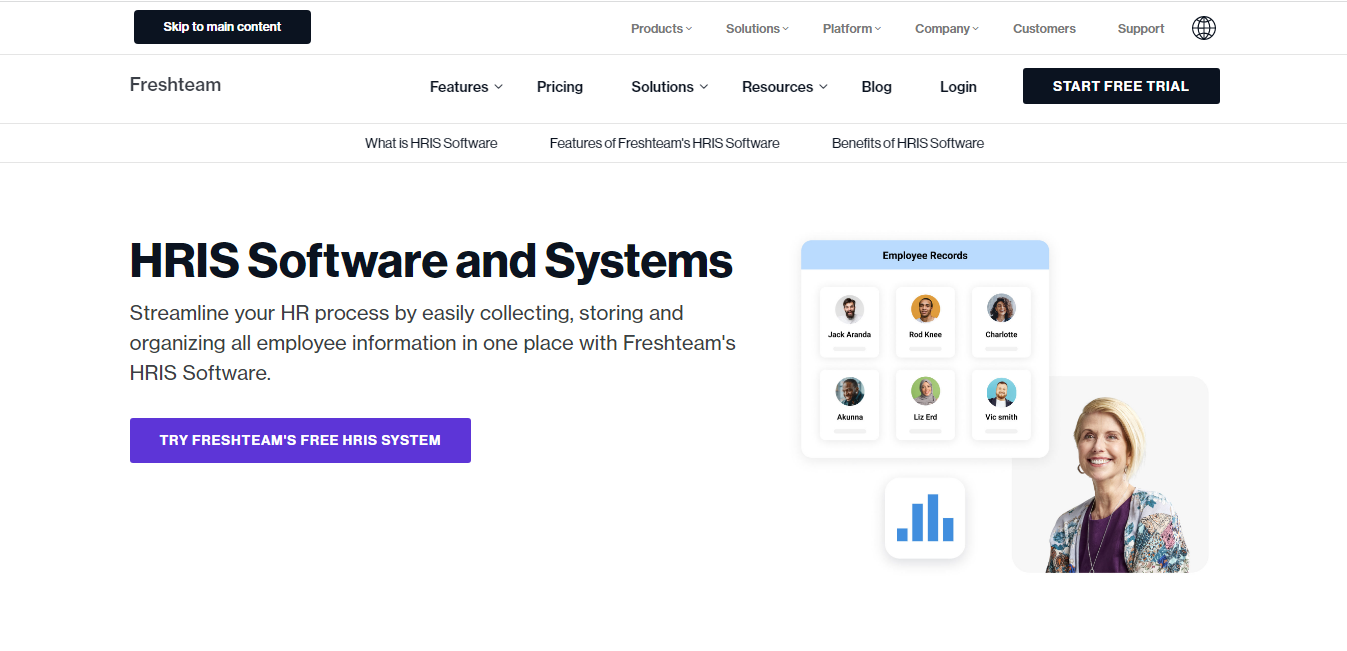
Task: Jump to What is HRIS Software
Action: pos(431,143)
